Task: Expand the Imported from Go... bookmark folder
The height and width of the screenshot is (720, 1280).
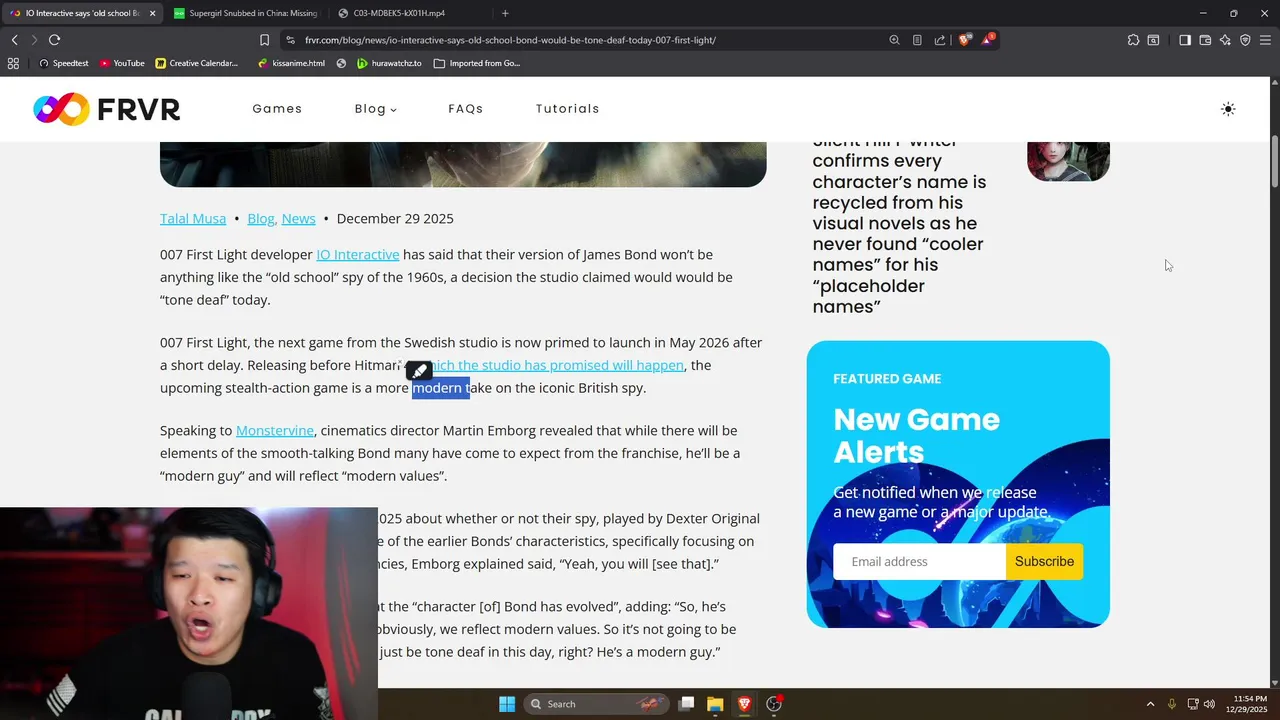Action: pos(477,63)
